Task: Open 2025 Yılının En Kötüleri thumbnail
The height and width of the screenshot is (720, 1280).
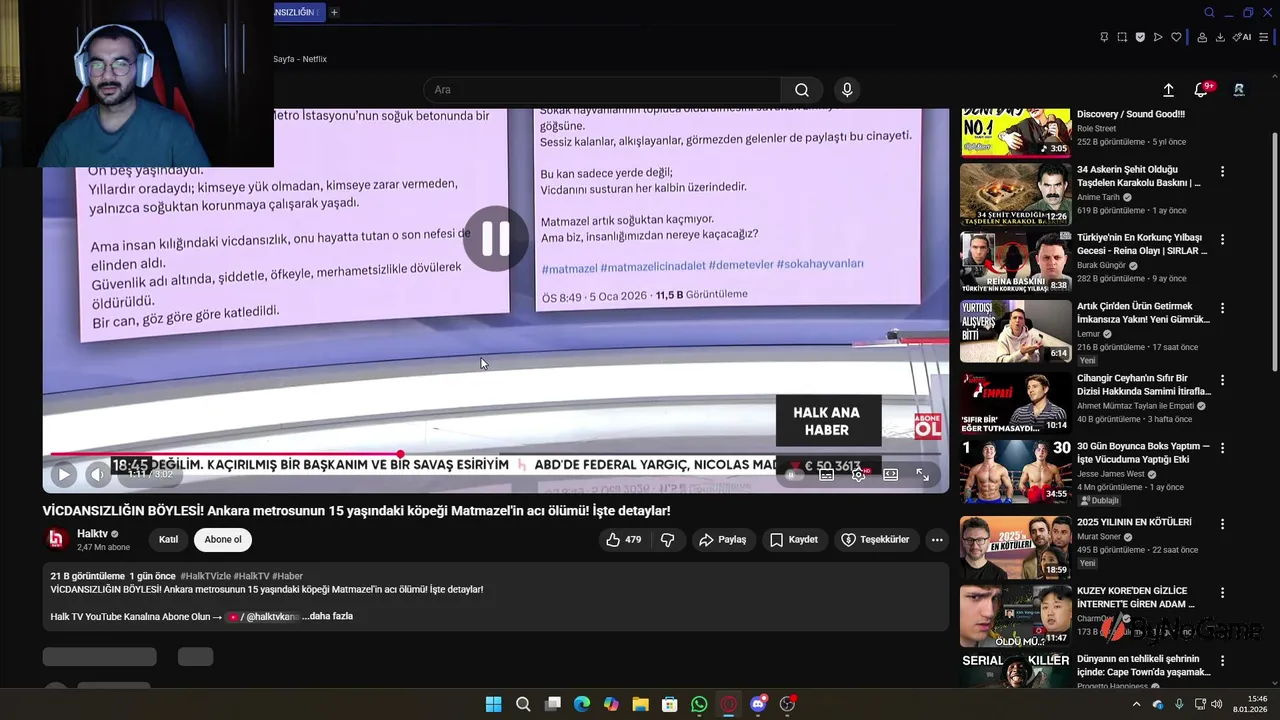Action: [x=1015, y=546]
